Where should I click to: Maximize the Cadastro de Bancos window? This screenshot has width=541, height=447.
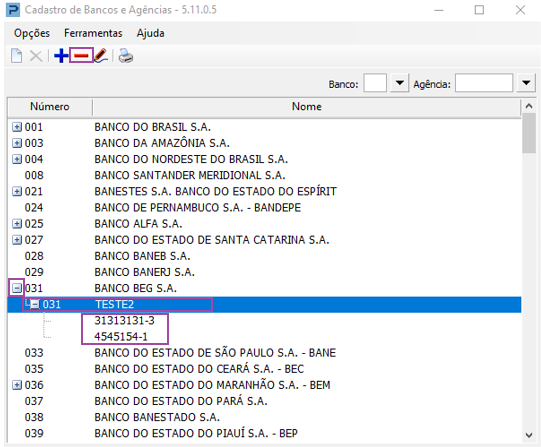(479, 10)
